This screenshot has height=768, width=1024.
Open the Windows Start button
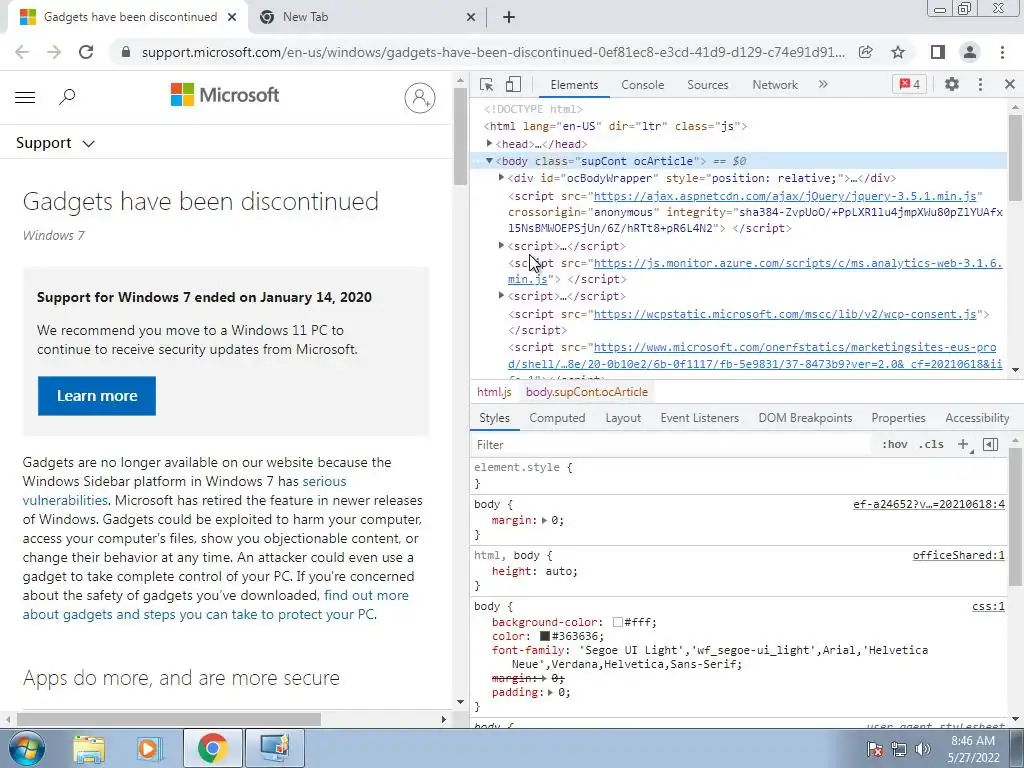27,748
